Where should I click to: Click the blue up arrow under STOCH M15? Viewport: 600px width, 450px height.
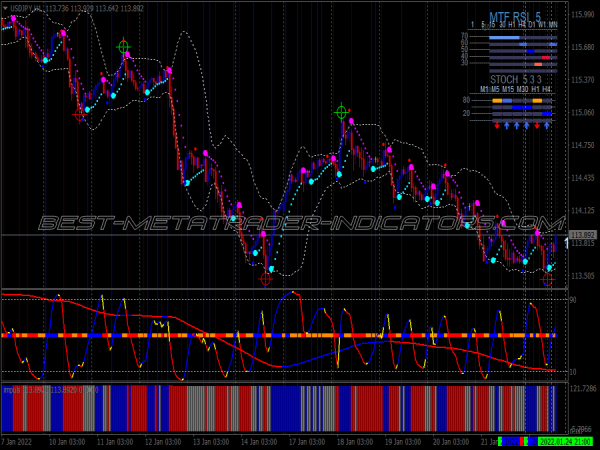pos(517,125)
